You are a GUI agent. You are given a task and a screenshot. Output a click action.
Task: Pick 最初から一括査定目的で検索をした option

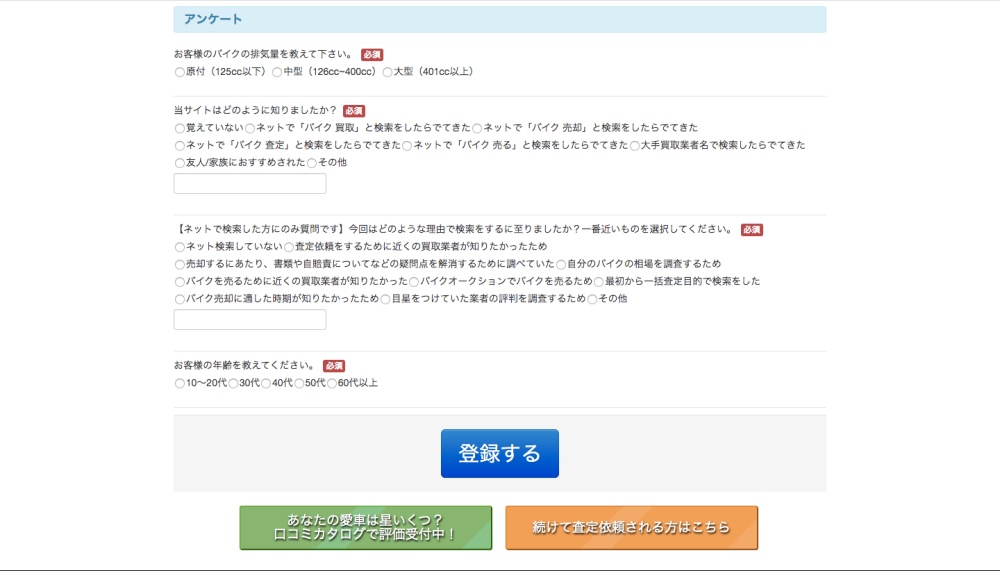click(x=599, y=282)
